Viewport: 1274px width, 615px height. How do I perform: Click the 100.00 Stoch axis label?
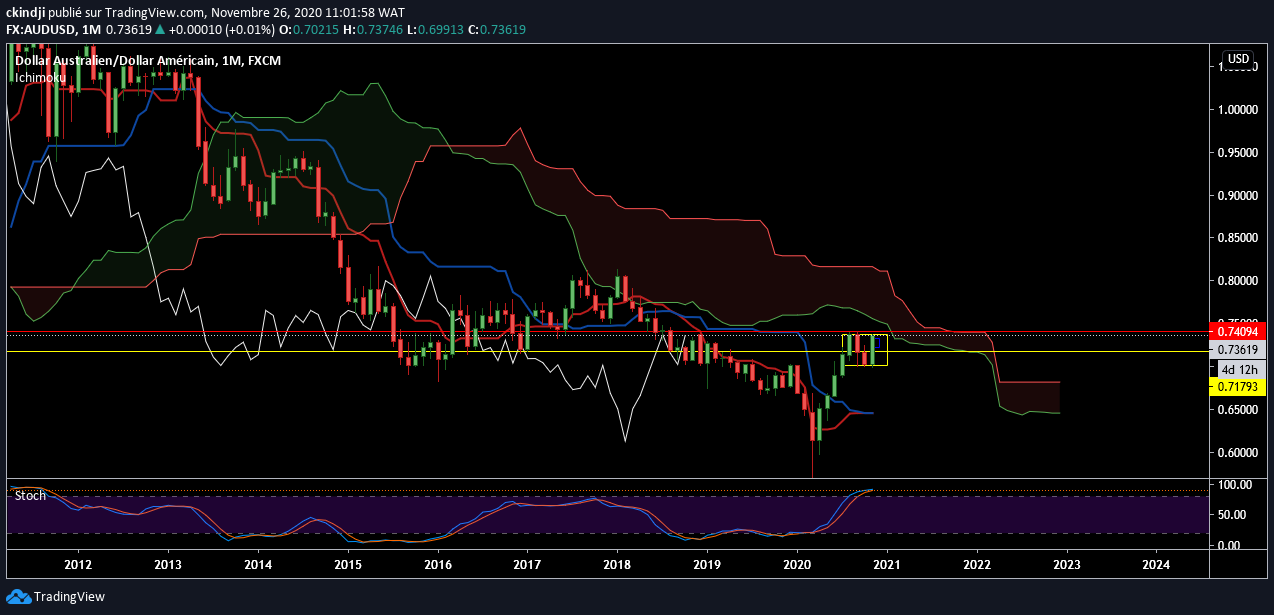[1237, 485]
